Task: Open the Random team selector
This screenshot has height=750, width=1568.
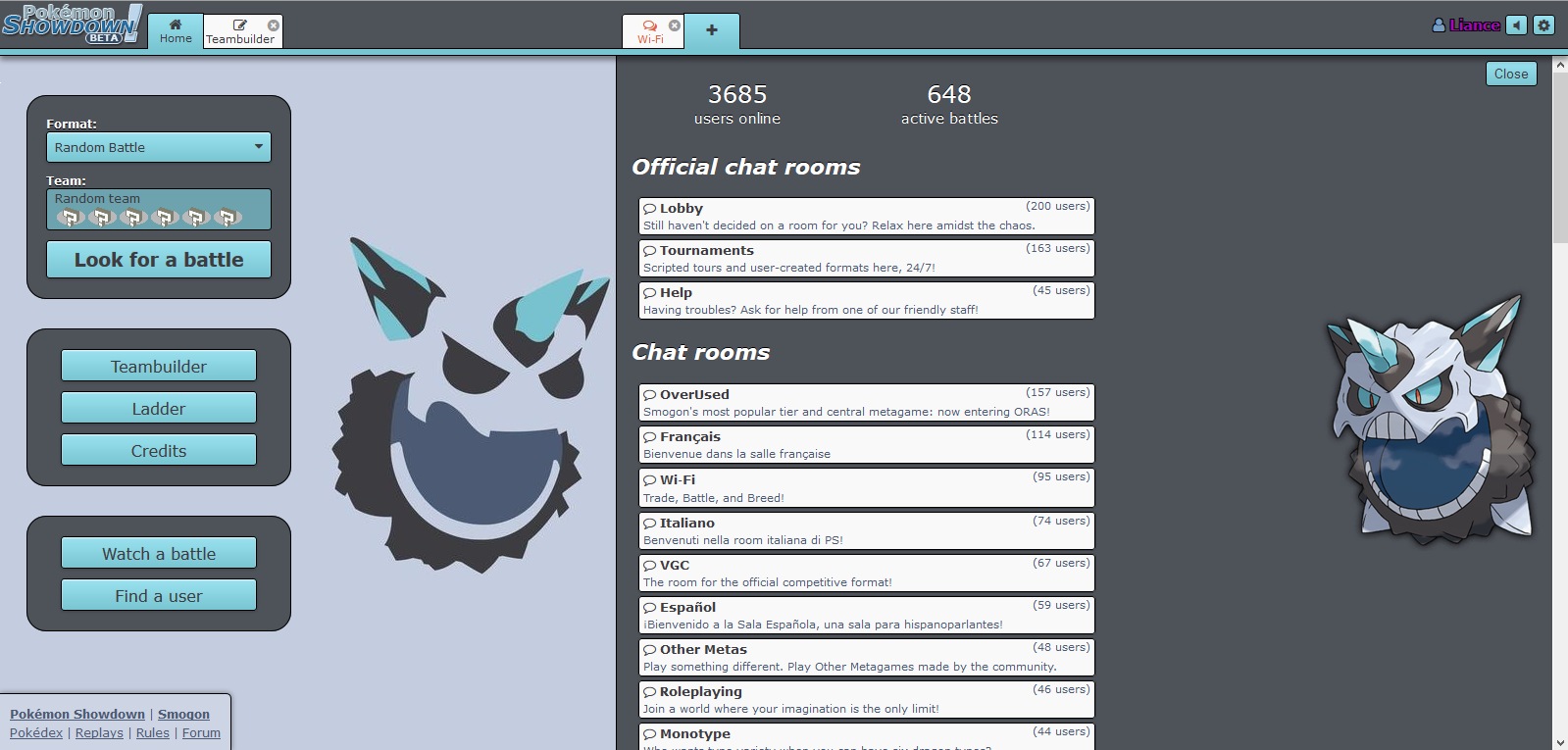Action: (159, 210)
